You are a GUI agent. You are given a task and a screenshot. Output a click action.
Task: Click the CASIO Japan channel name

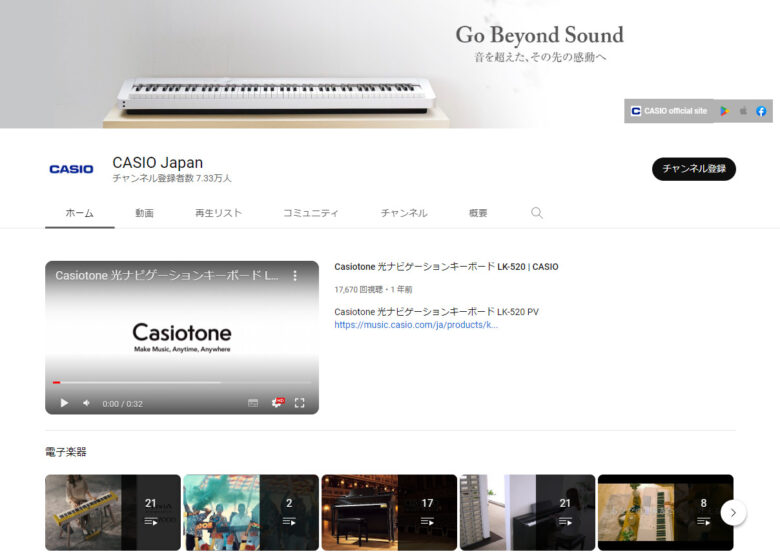coord(158,163)
